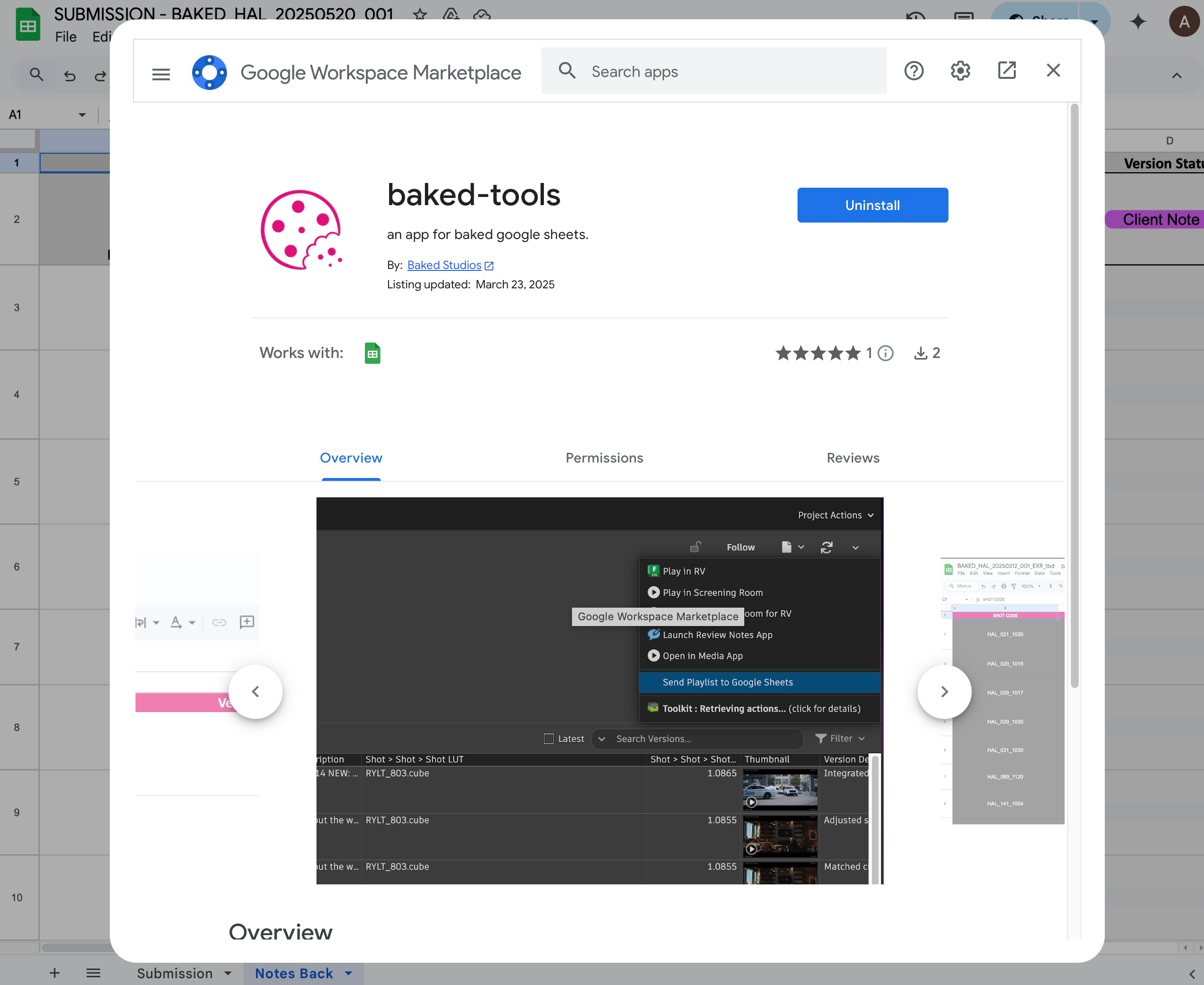1204x985 pixels.
Task: Expand the A1 name box dropdown
Action: click(82, 115)
